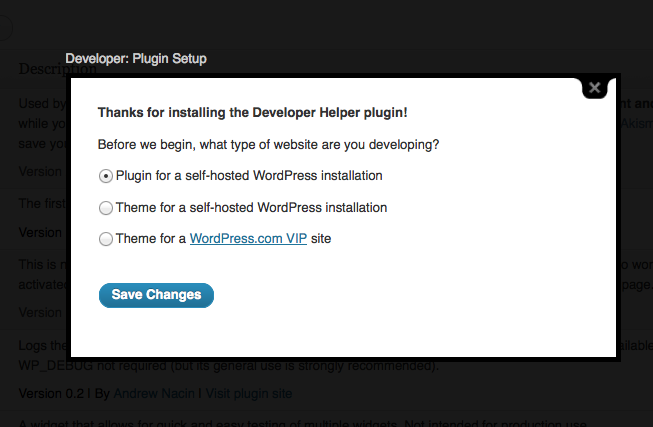The height and width of the screenshot is (427, 653).
Task: Click the 'Plugin for a self-hosted WordPress installation' label
Action: click(x=249, y=176)
